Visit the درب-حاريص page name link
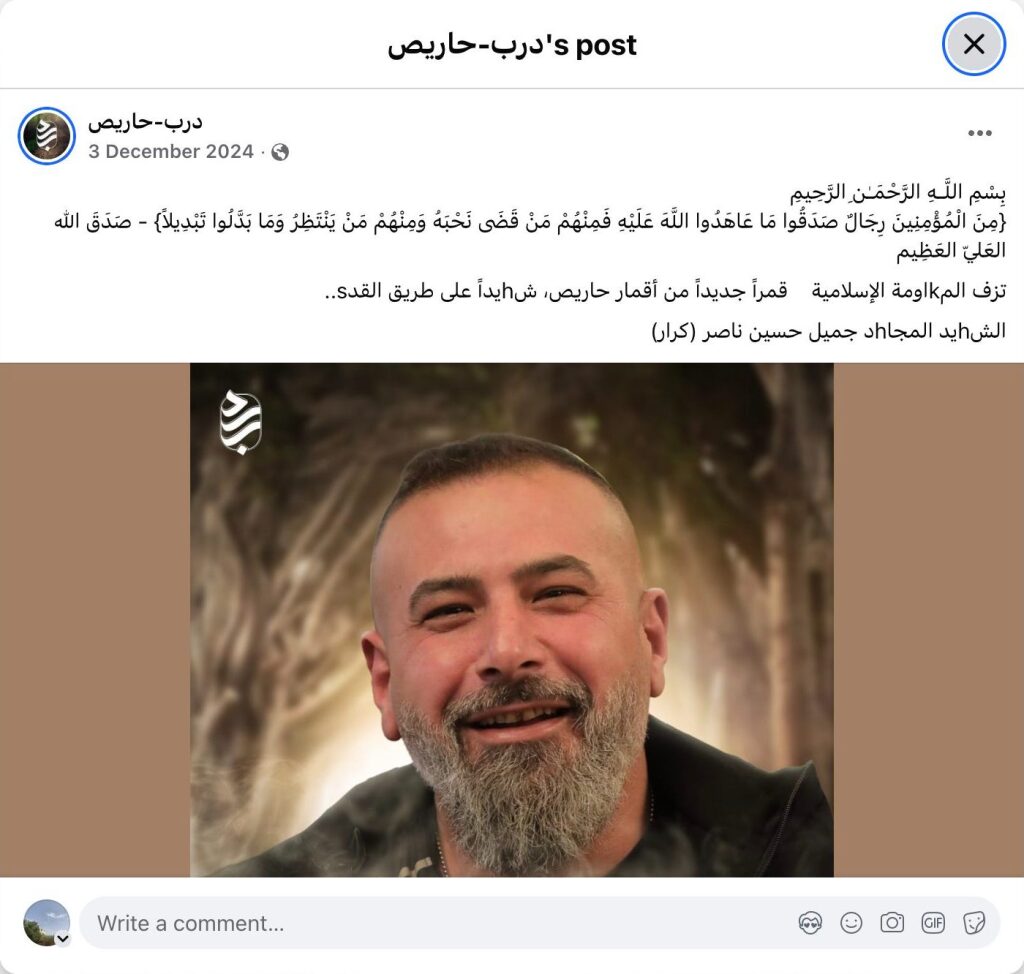This screenshot has height=974, width=1024. click(x=146, y=122)
